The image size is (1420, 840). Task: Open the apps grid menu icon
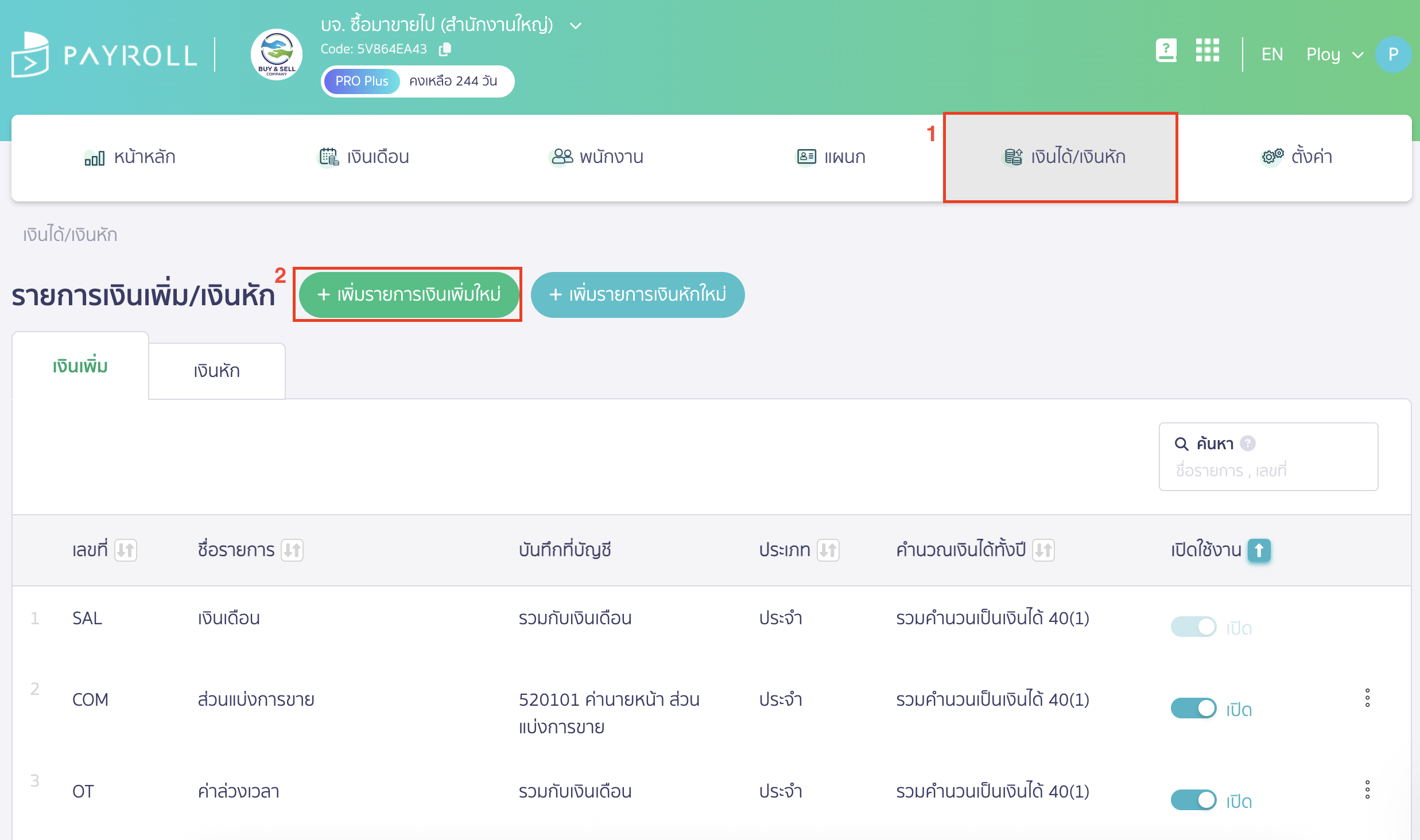(1207, 51)
